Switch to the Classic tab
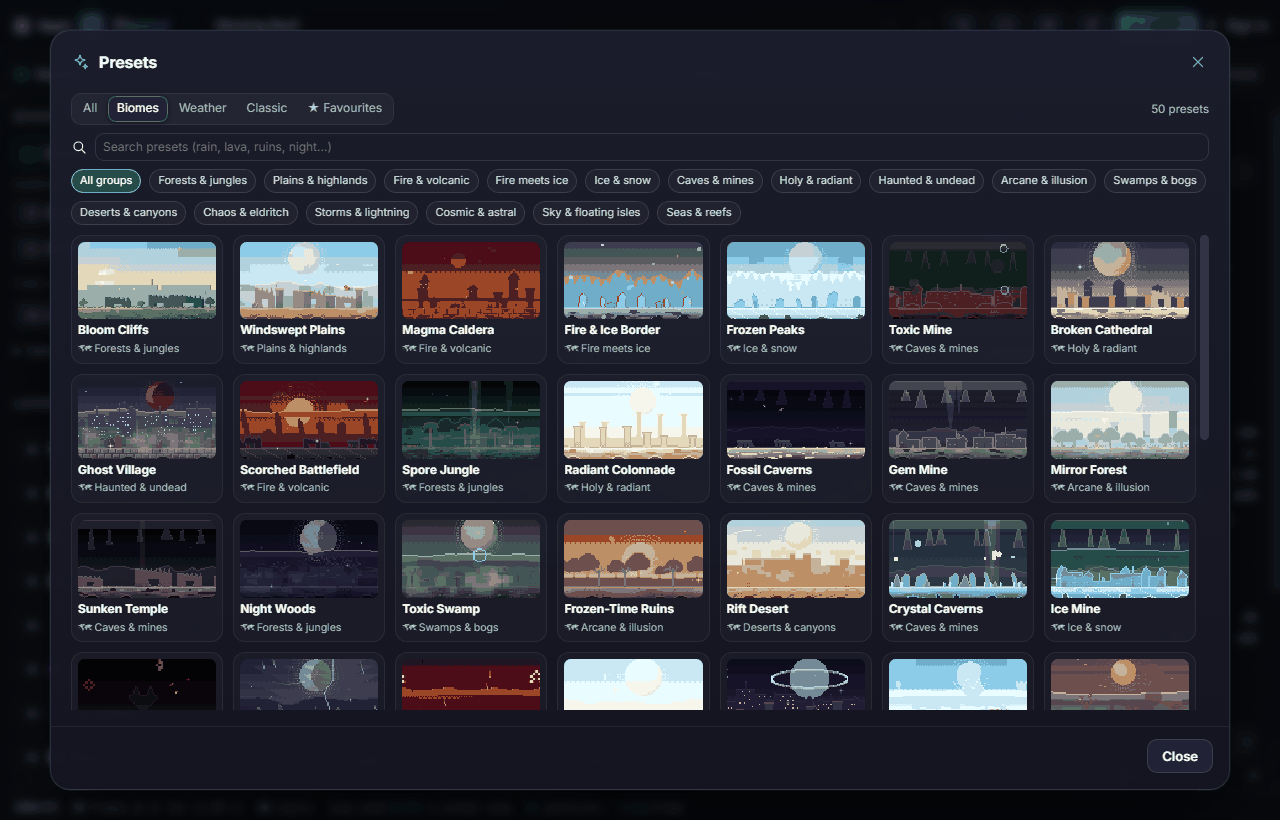Image resolution: width=1280 pixels, height=820 pixels. (x=267, y=108)
